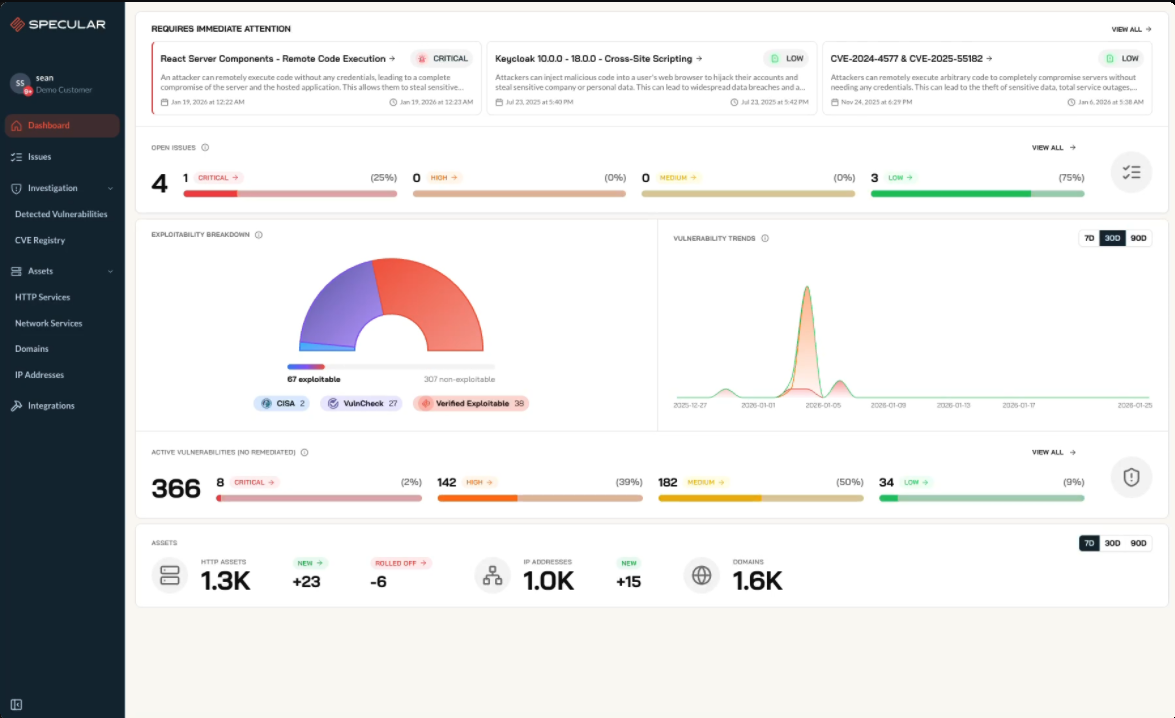Collapse the Assets section chevron
The width and height of the screenshot is (1175, 718).
[110, 271]
